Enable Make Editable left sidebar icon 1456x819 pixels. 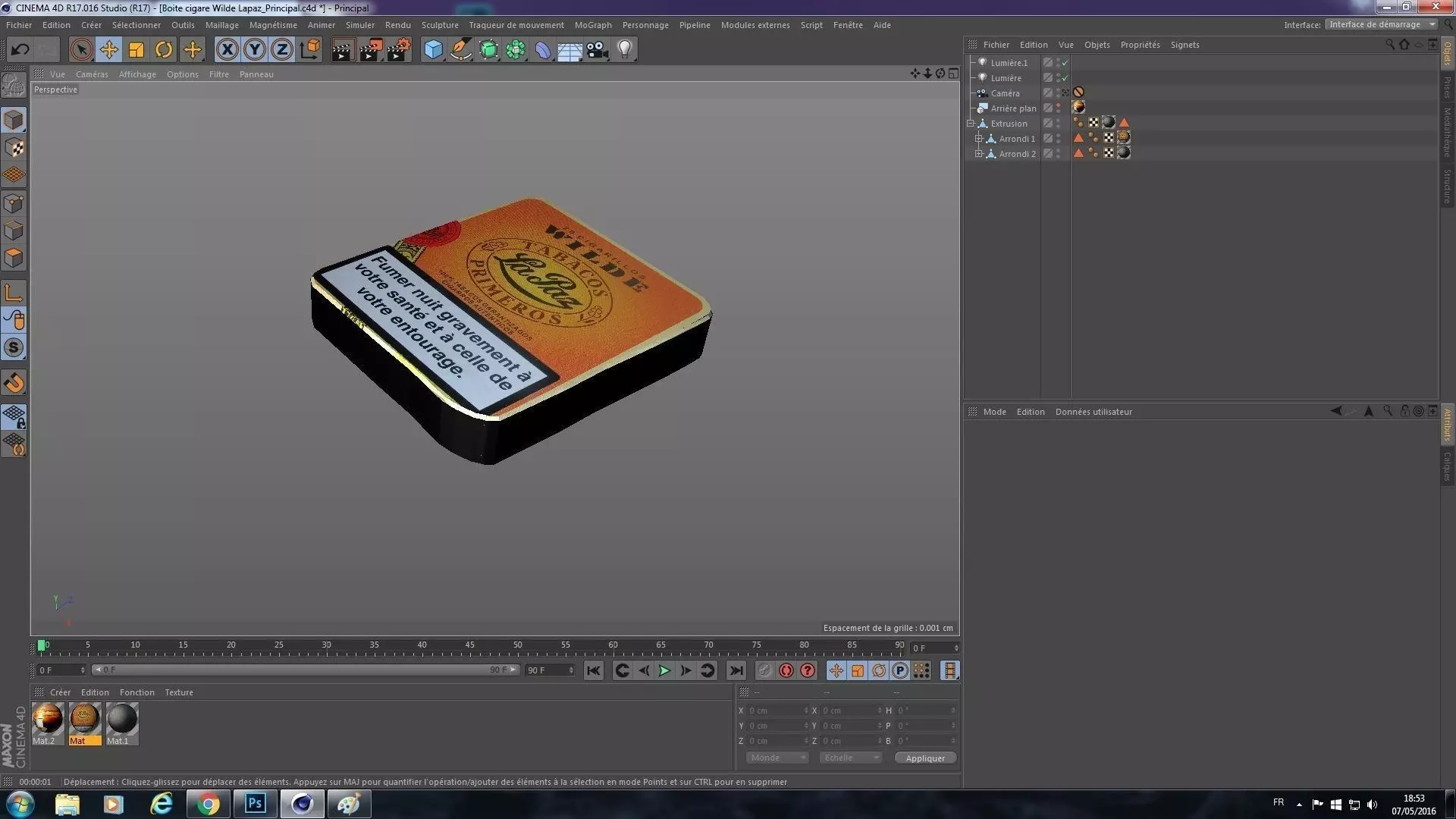coord(14,85)
